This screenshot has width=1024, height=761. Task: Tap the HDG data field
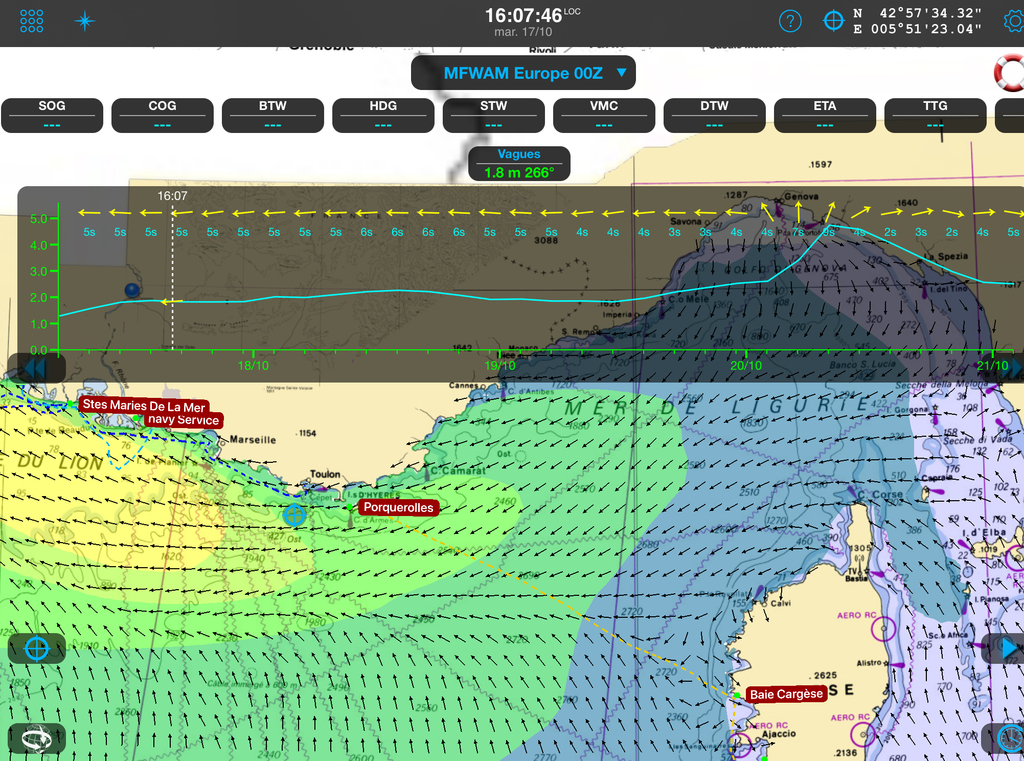383,116
